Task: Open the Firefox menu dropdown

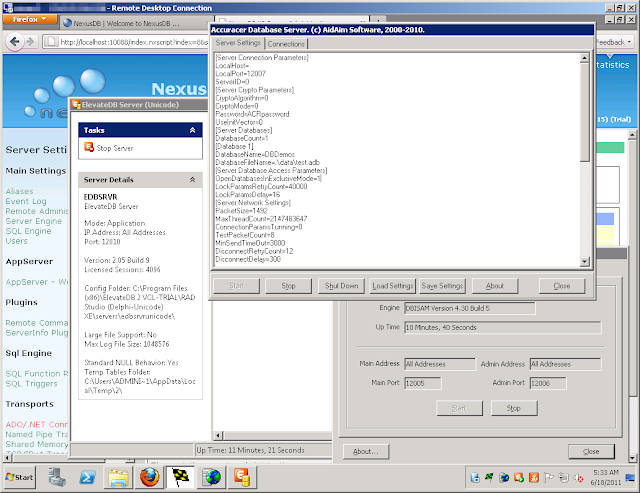Action: click(x=30, y=19)
